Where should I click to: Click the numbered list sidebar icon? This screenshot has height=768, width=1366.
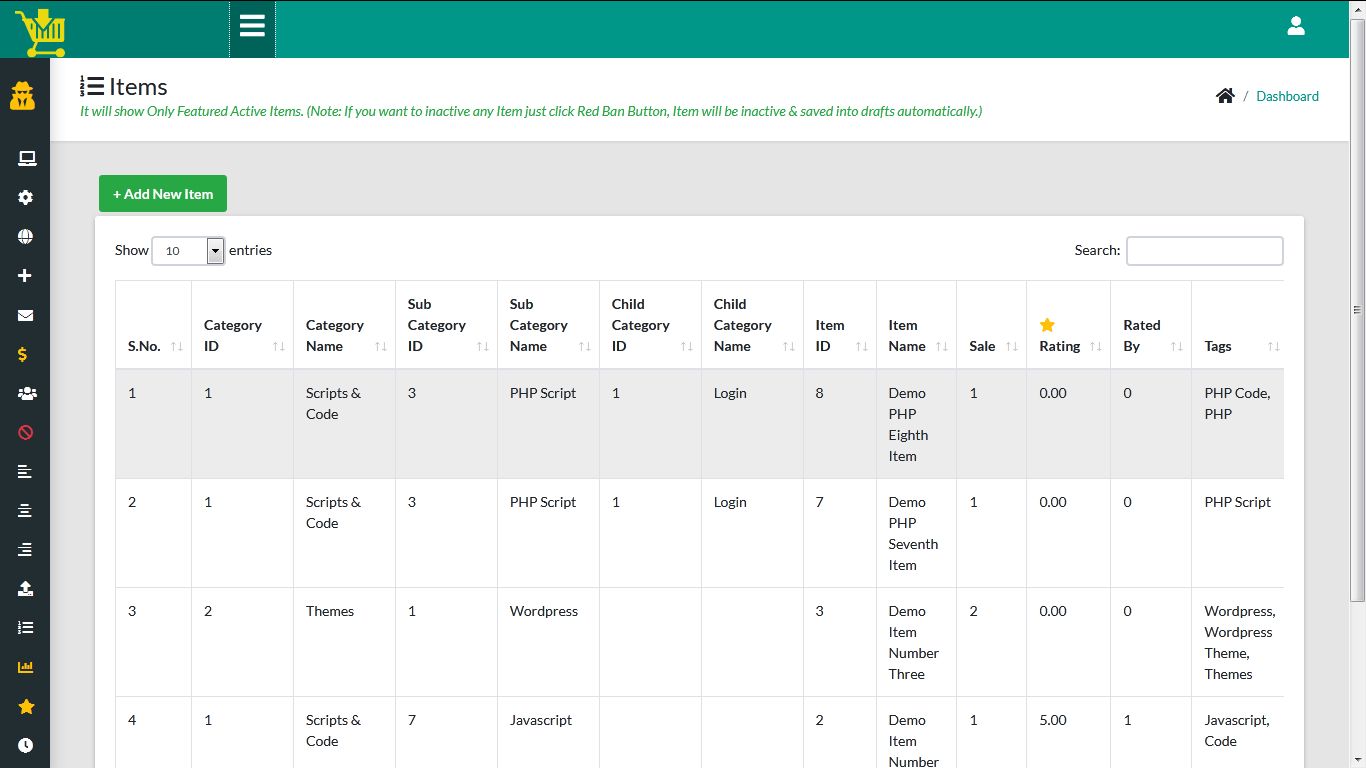point(26,628)
